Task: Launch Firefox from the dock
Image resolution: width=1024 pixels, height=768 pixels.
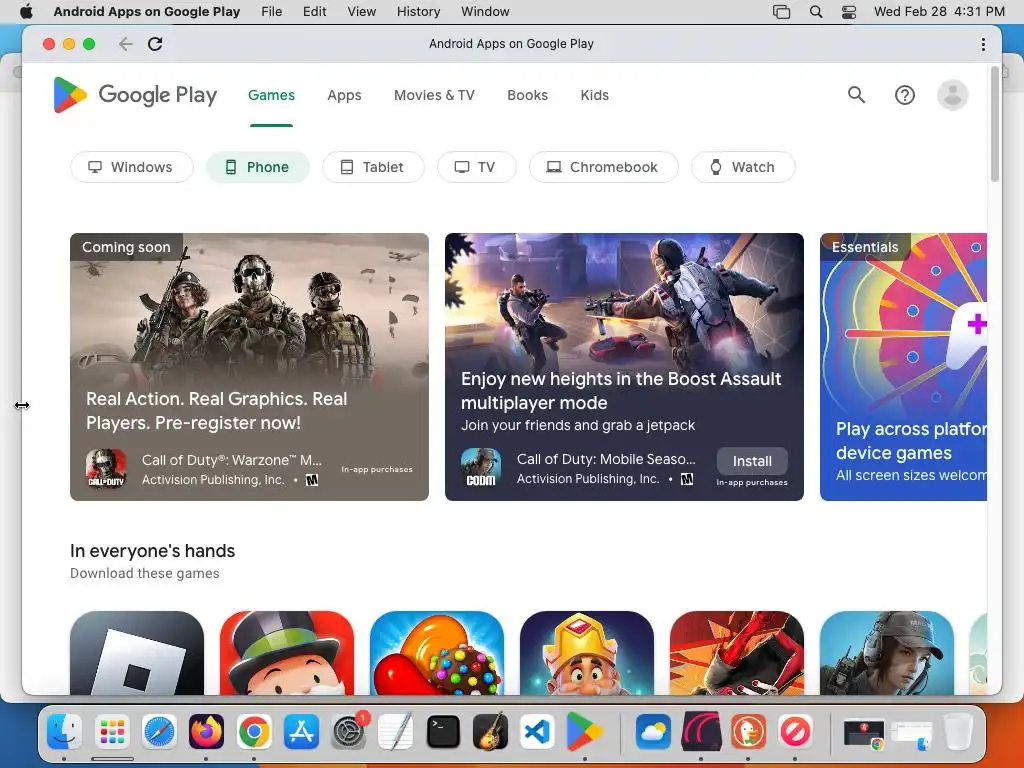Action: pos(206,731)
